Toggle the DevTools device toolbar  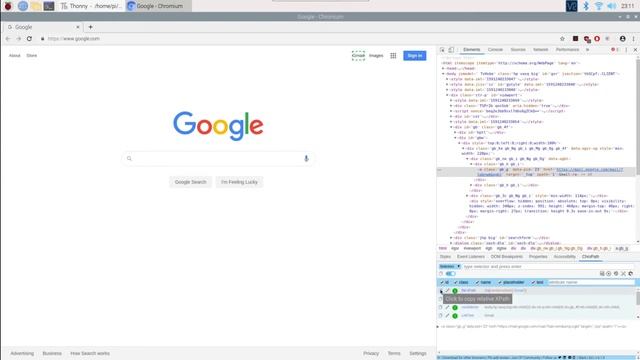451,50
